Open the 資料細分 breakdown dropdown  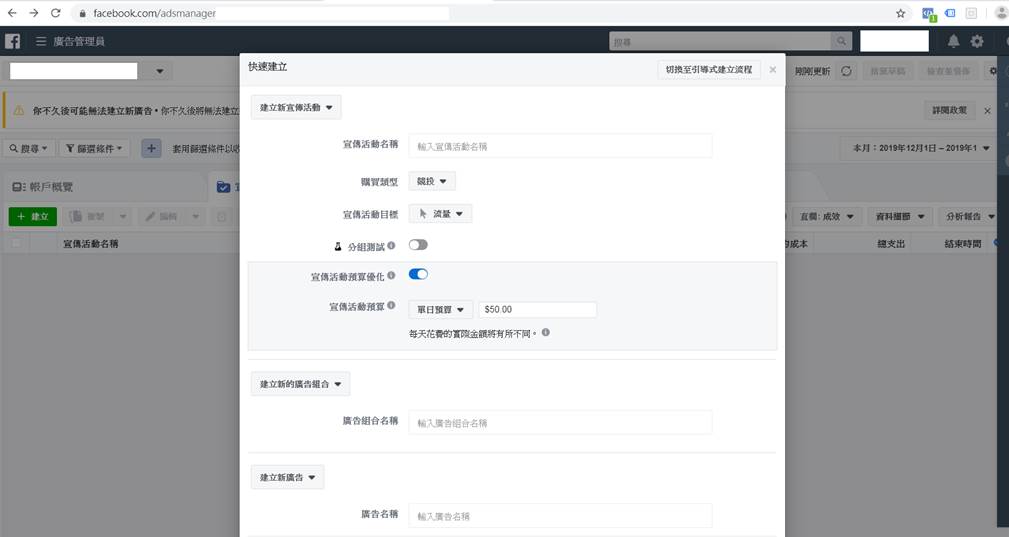900,217
